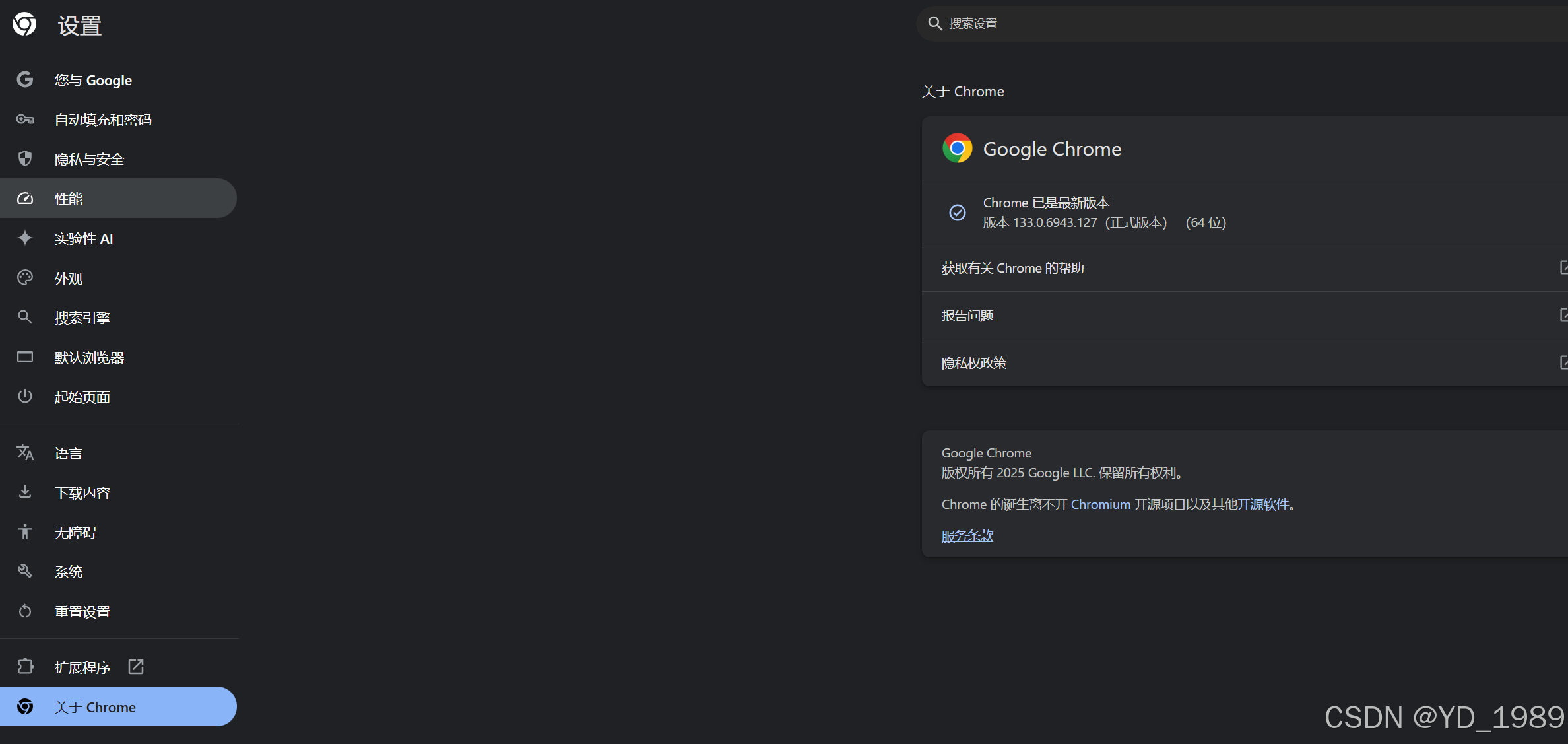Image resolution: width=1568 pixels, height=744 pixels.
Task: Switch to 实验性 AI settings
Action: 118,238
